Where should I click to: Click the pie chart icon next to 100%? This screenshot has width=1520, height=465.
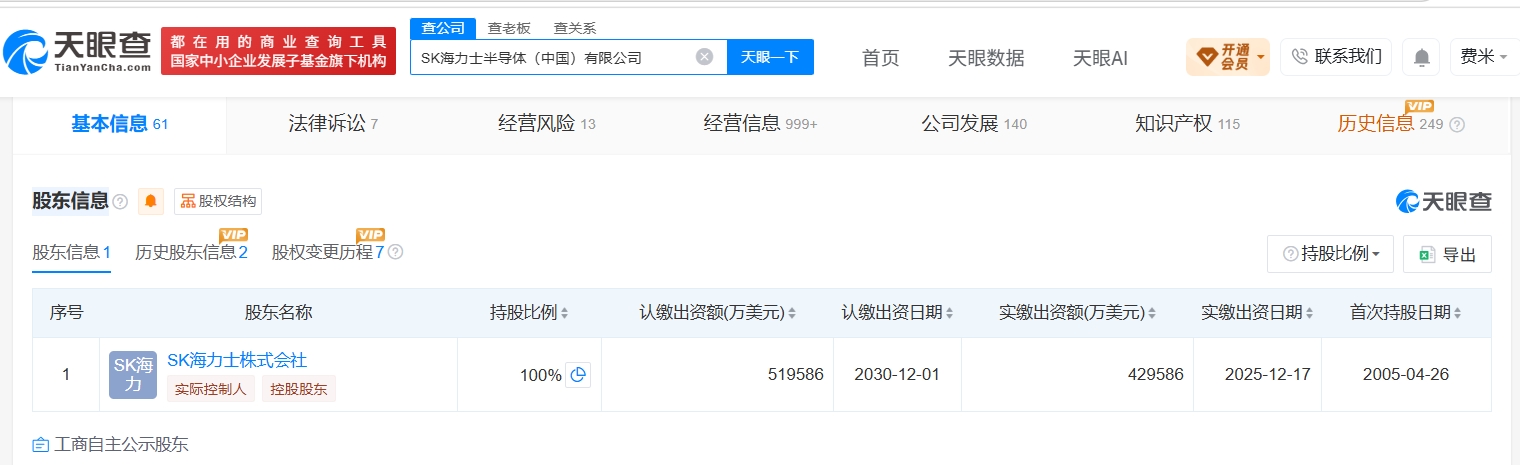[x=577, y=375]
